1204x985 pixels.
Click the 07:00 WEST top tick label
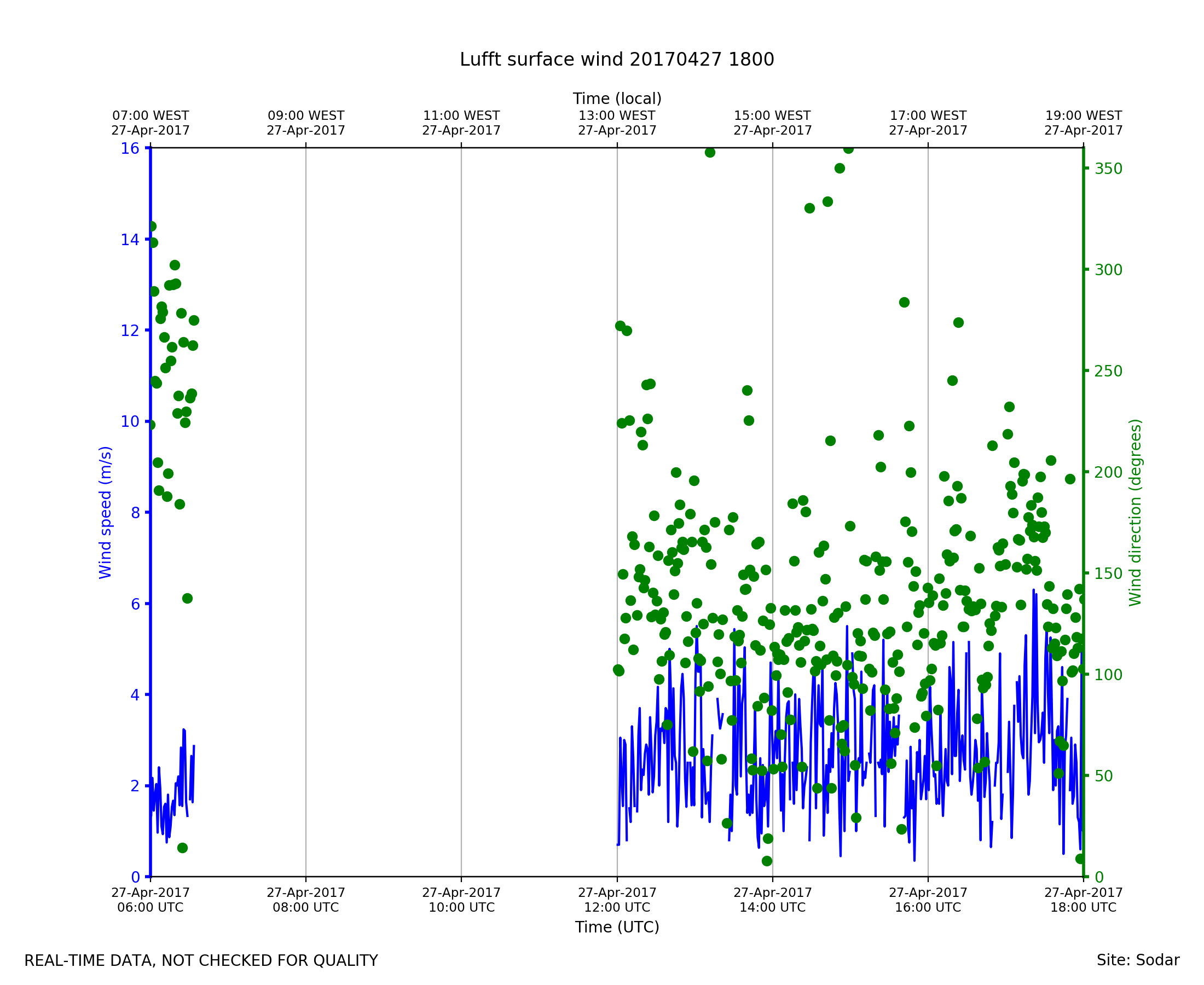click(150, 123)
